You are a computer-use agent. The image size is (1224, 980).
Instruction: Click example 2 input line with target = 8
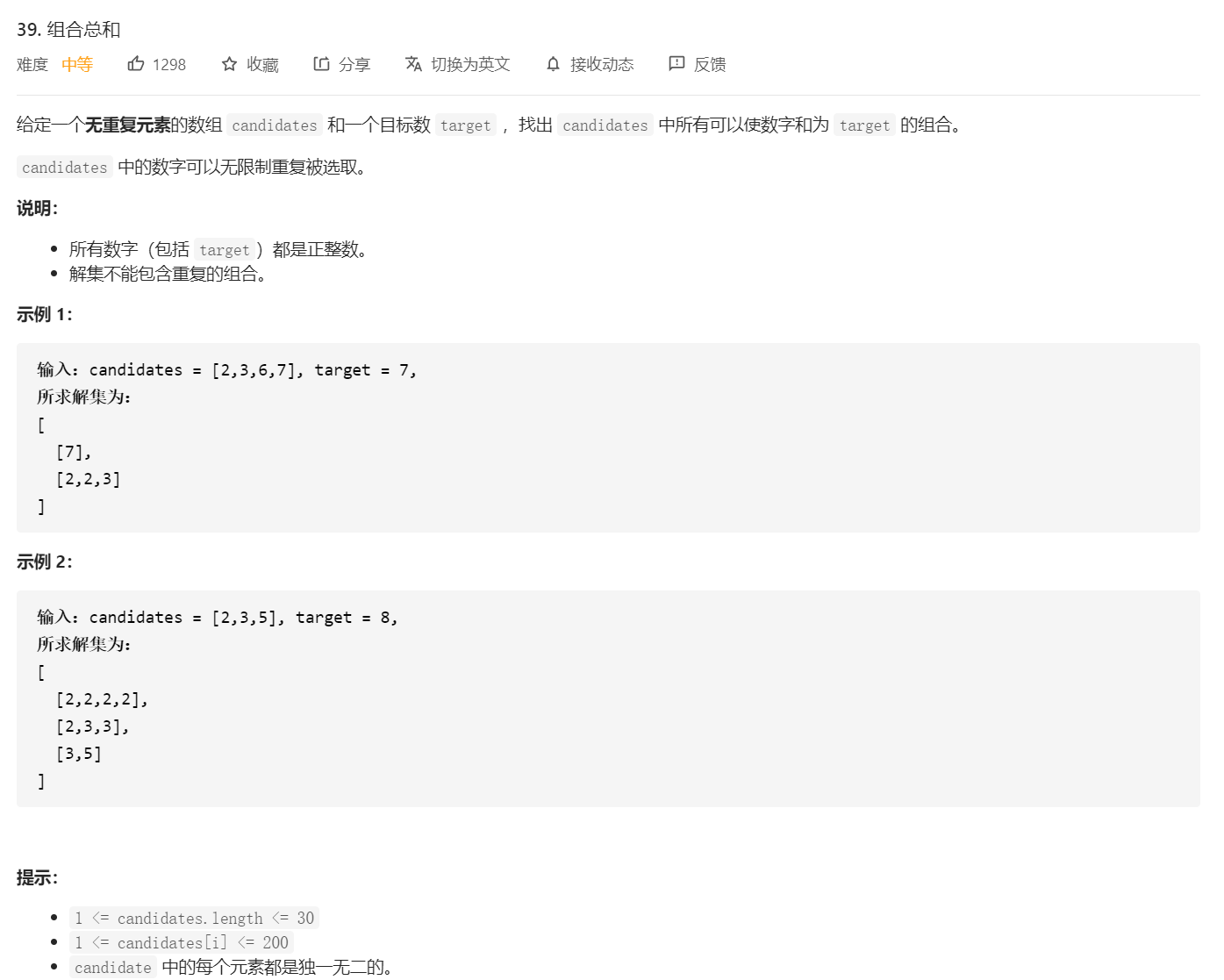pos(217,618)
